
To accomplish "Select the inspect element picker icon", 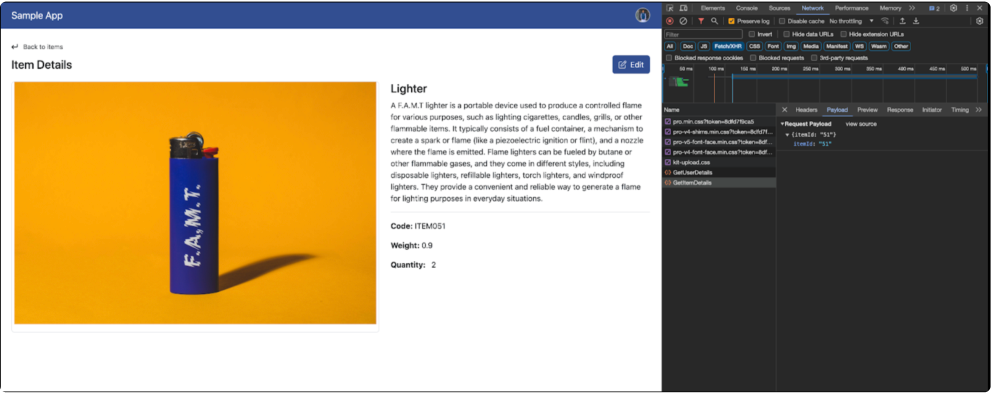I will [670, 8].
